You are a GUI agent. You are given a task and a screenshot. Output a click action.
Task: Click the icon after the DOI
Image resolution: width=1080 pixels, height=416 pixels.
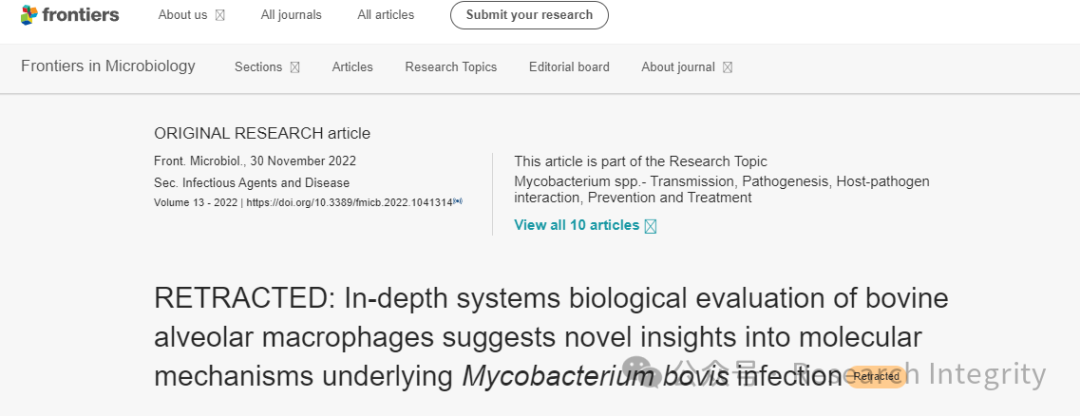[x=458, y=202]
